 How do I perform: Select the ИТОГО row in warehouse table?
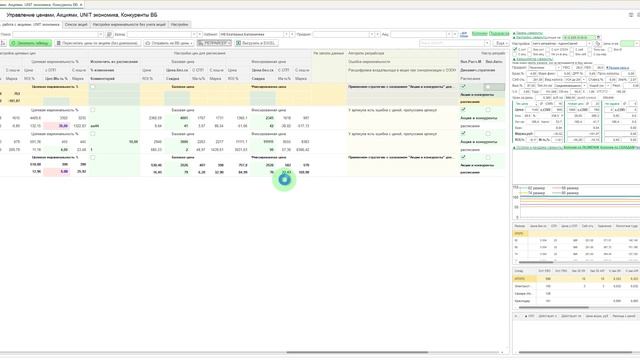[x=576, y=279]
